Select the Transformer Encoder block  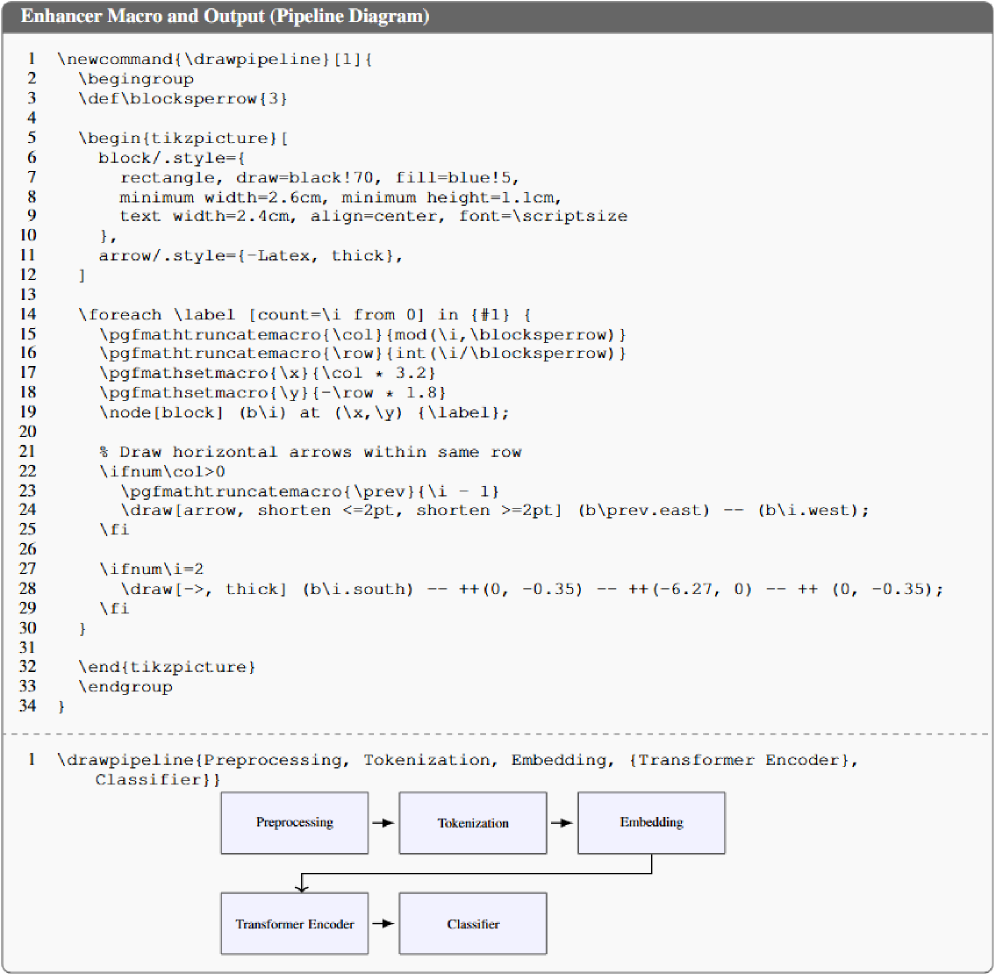click(x=294, y=924)
